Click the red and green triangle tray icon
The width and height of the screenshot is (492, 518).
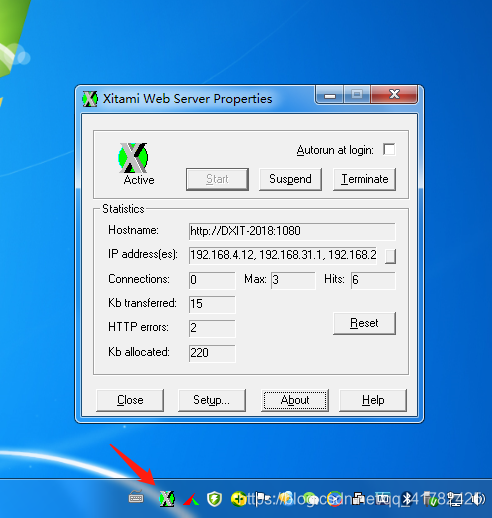pos(191,500)
